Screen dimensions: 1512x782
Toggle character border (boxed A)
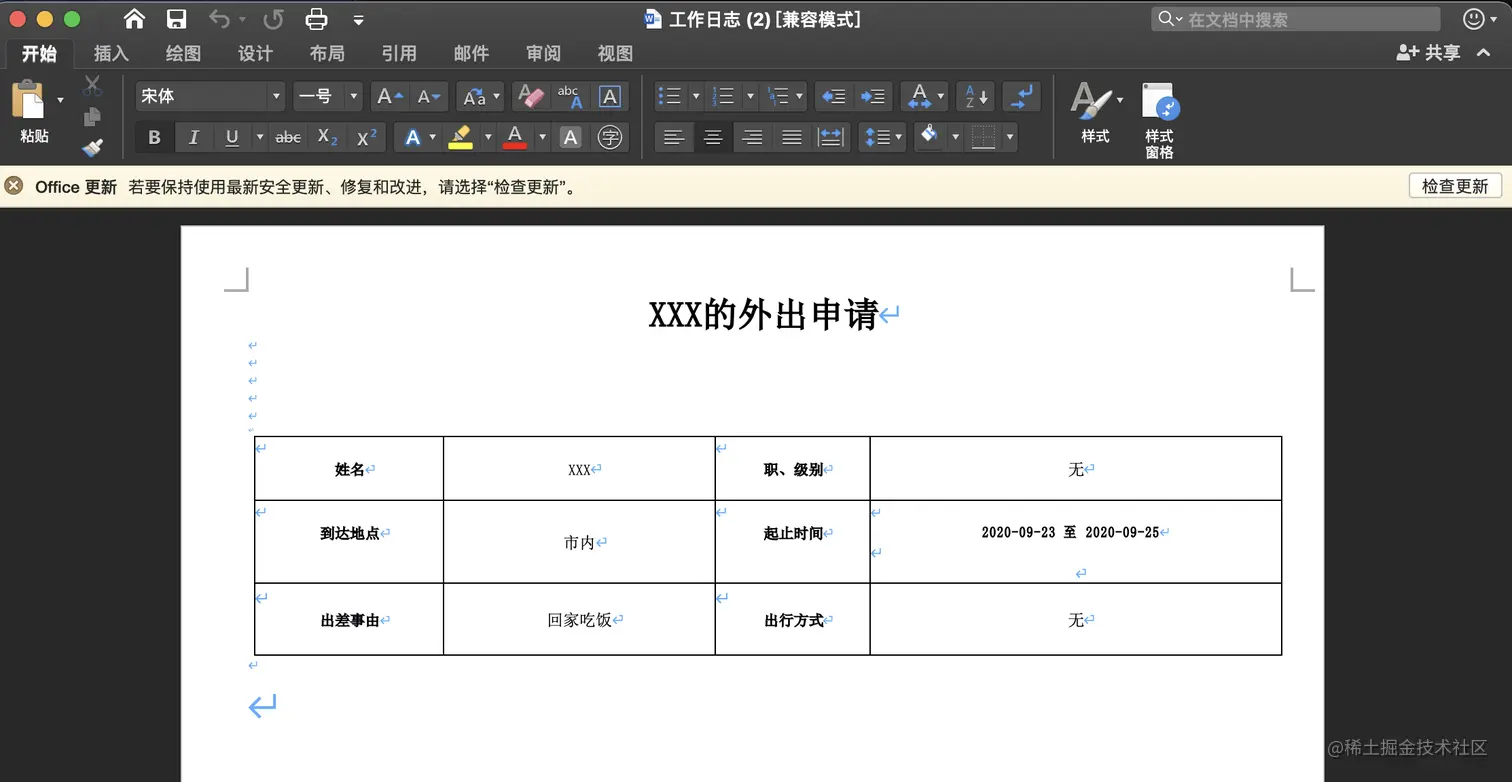609,96
